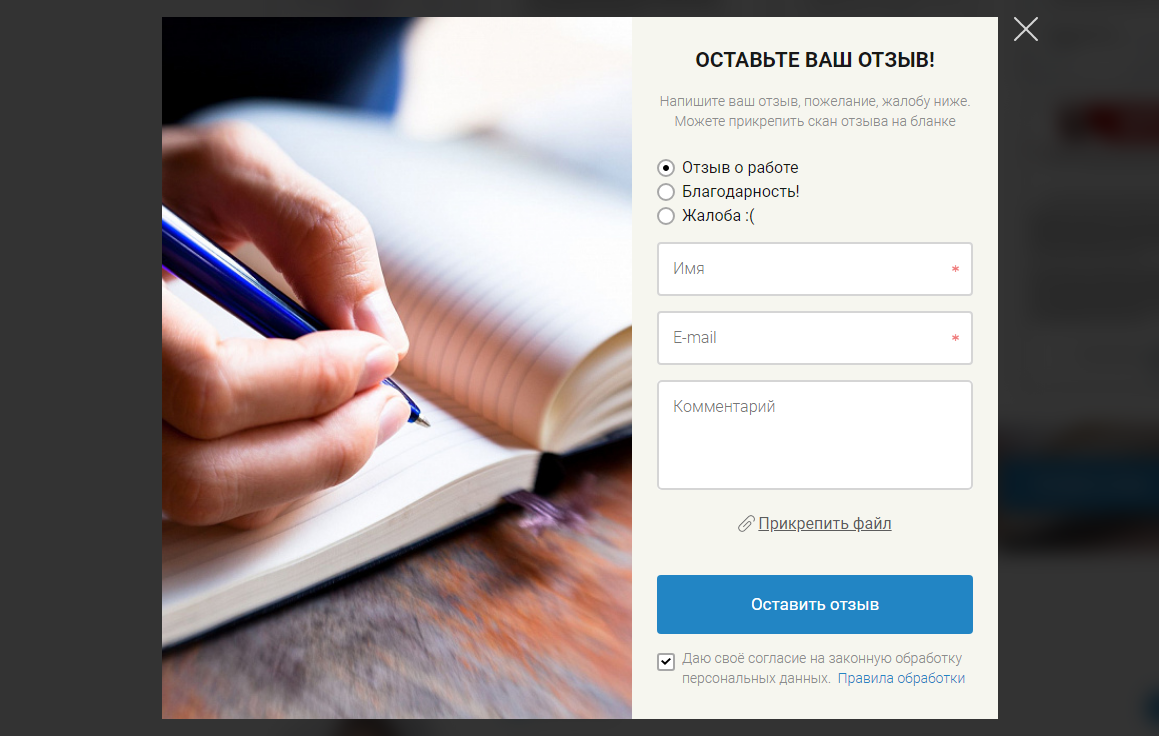Choose the "Благодарность!" radio option
The image size is (1159, 736).
666,192
